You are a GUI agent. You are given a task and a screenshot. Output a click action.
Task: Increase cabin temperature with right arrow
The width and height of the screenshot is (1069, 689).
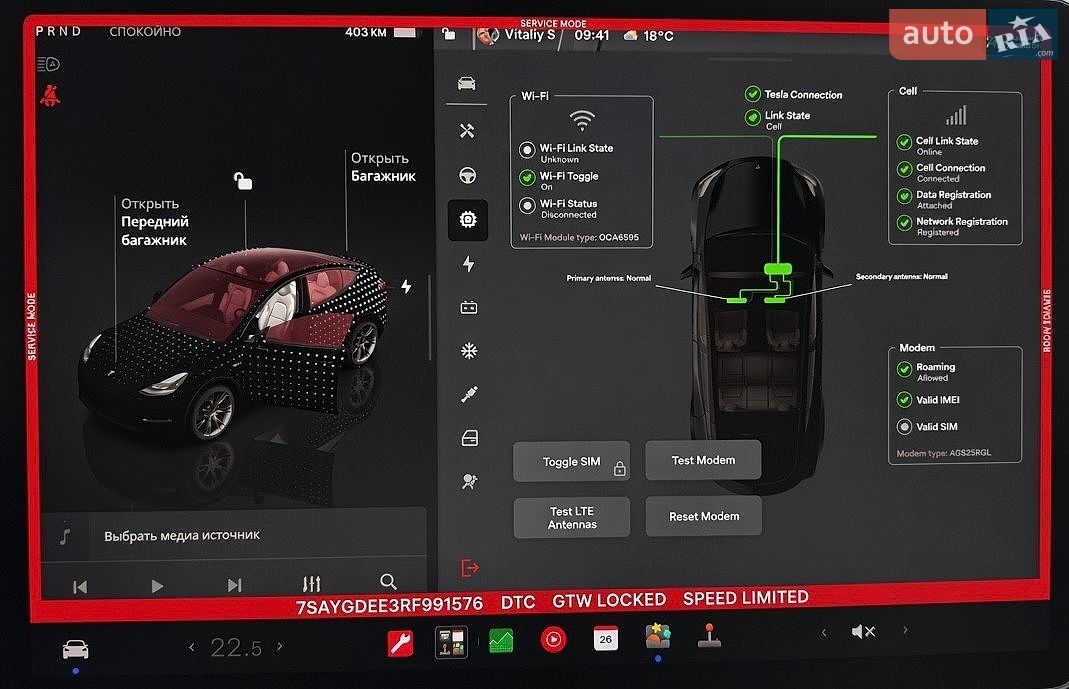tap(280, 646)
